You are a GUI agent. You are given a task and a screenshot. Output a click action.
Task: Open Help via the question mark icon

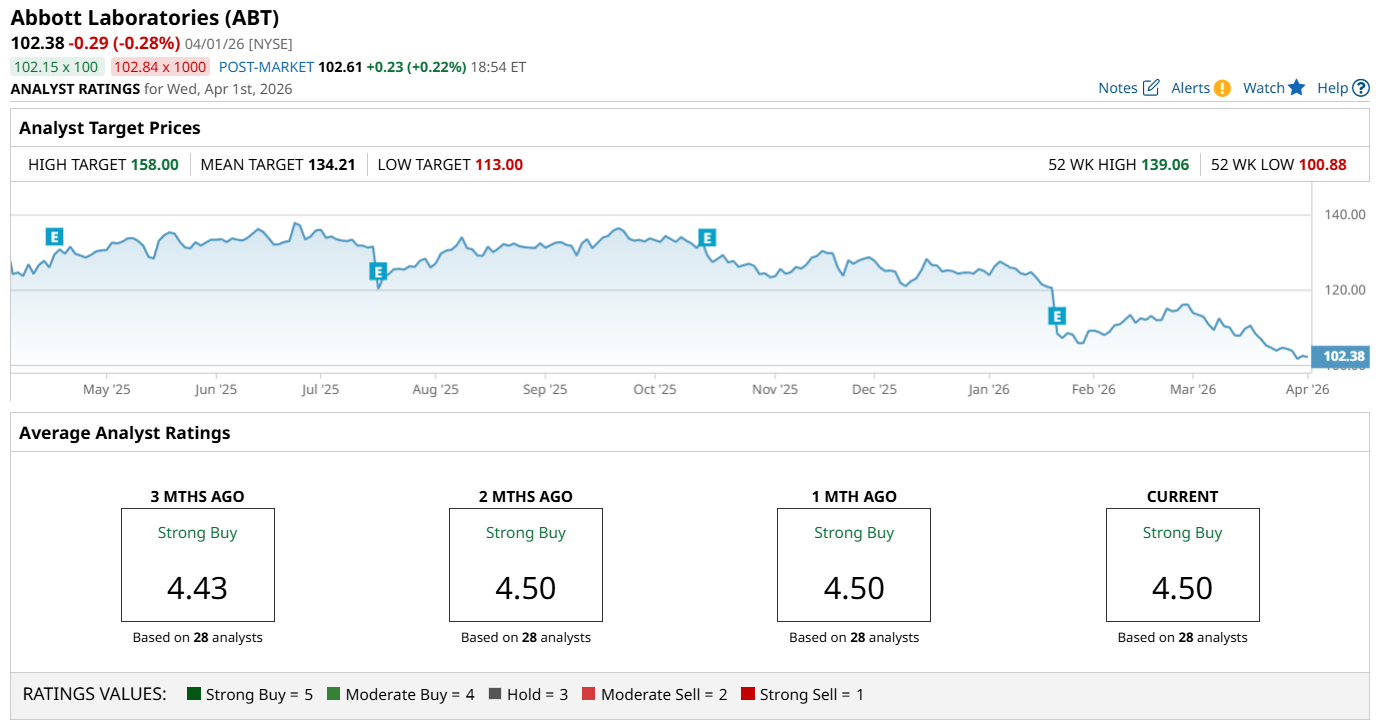pos(1361,88)
